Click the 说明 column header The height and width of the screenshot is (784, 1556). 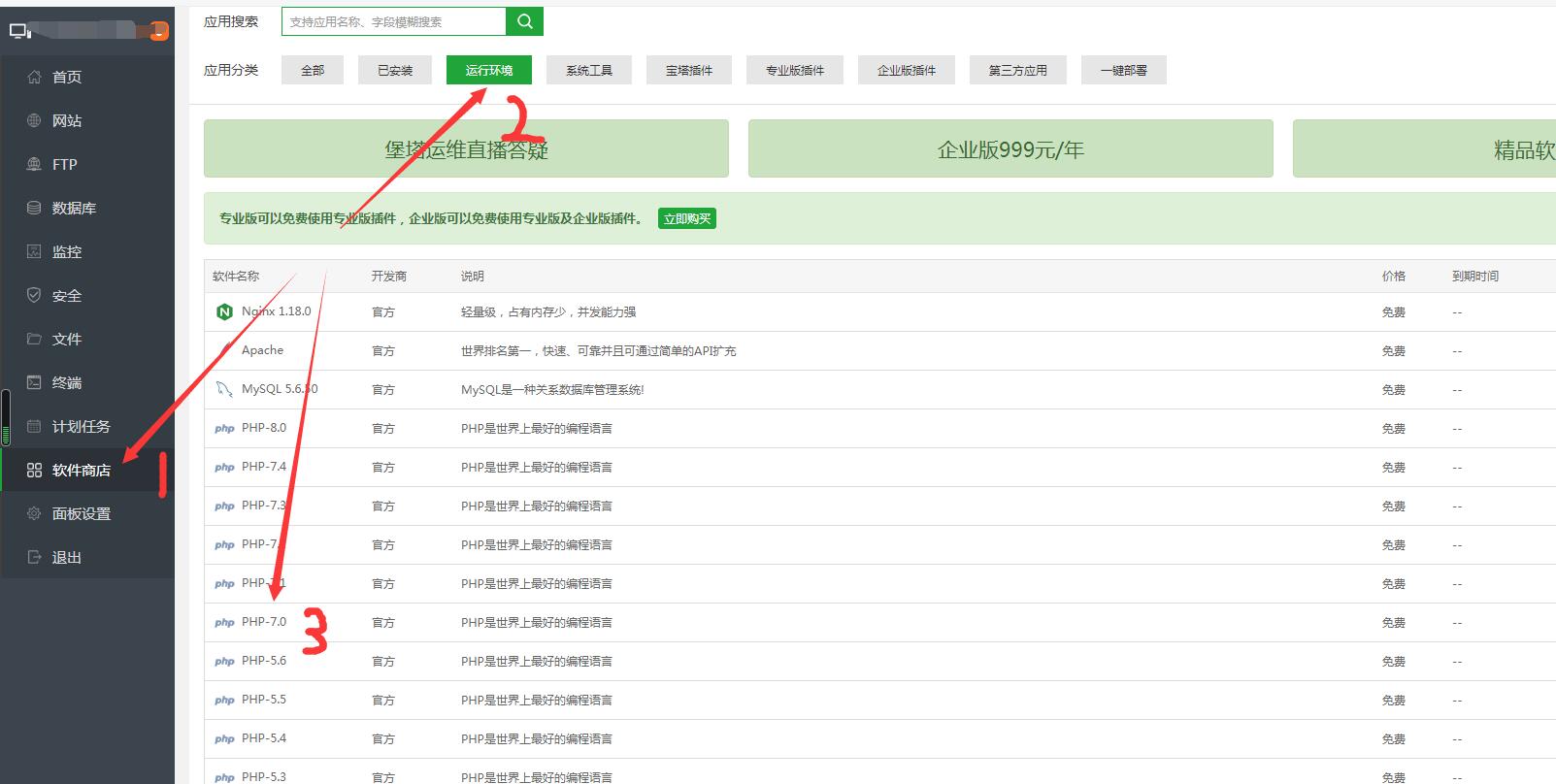[x=473, y=276]
